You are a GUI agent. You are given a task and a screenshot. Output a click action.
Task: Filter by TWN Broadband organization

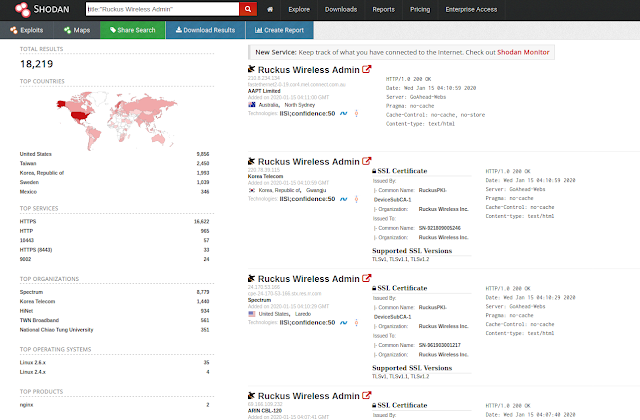point(39,320)
